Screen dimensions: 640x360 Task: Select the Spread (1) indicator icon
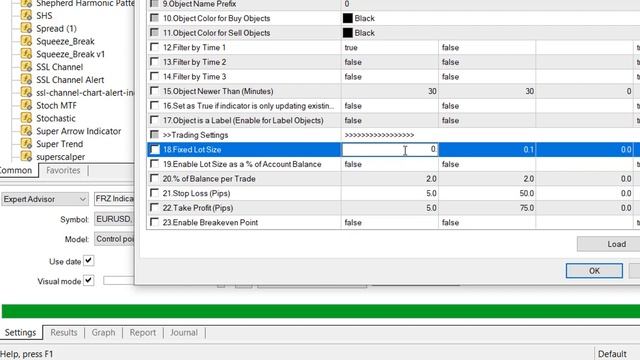[26, 28]
